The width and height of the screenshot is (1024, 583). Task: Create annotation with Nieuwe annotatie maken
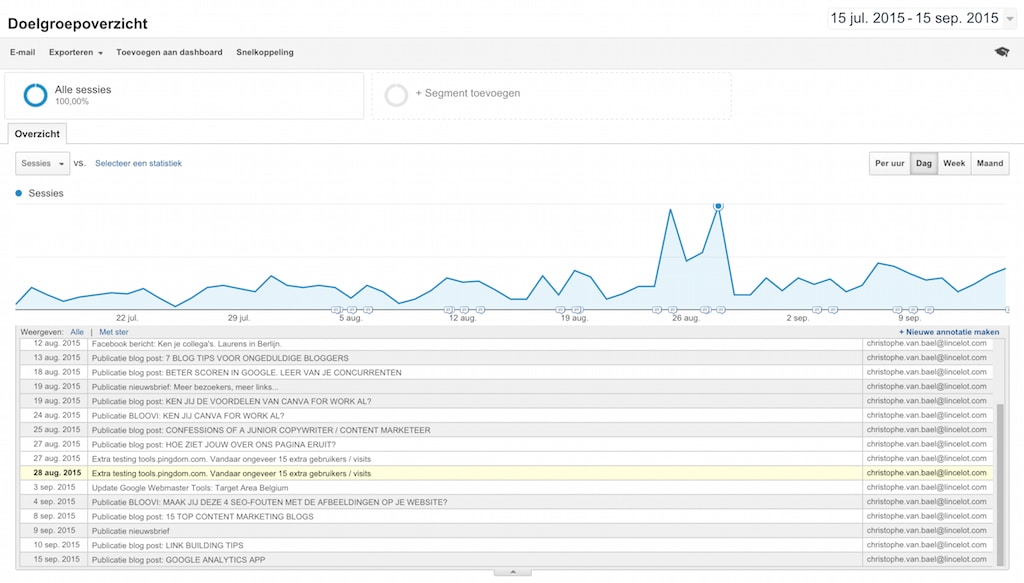(x=949, y=332)
